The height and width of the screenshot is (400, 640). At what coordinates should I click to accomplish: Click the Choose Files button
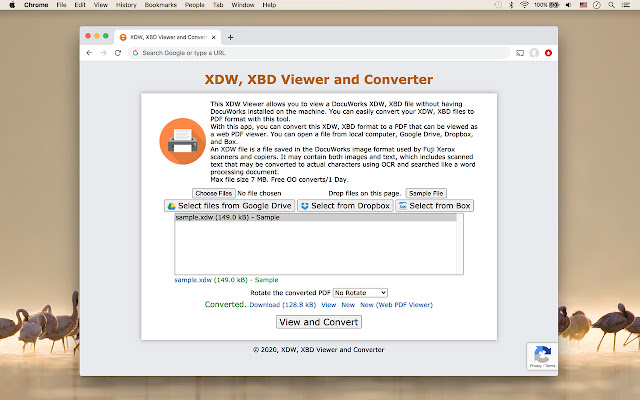213,193
